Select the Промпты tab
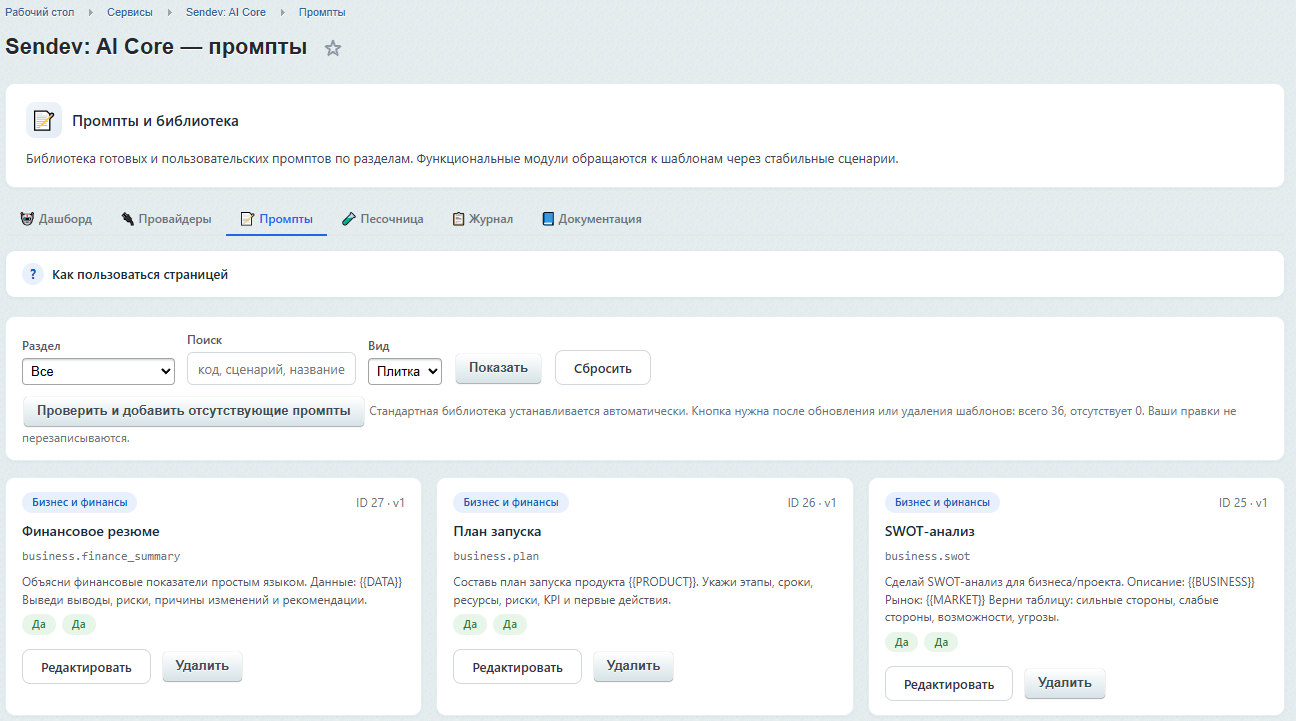This screenshot has height=721, width=1296. click(x=277, y=219)
